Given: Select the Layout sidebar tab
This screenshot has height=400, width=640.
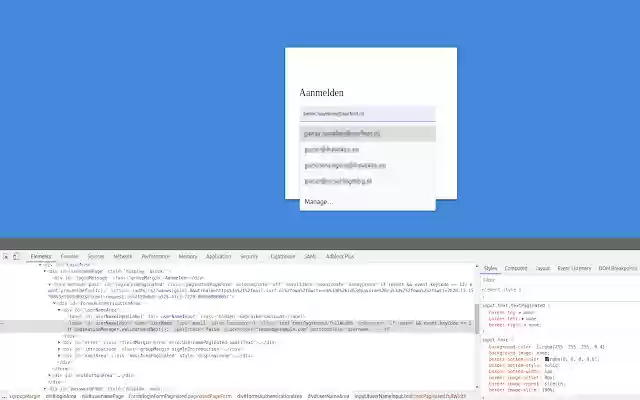Looking at the screenshot, I should pos(543,268).
